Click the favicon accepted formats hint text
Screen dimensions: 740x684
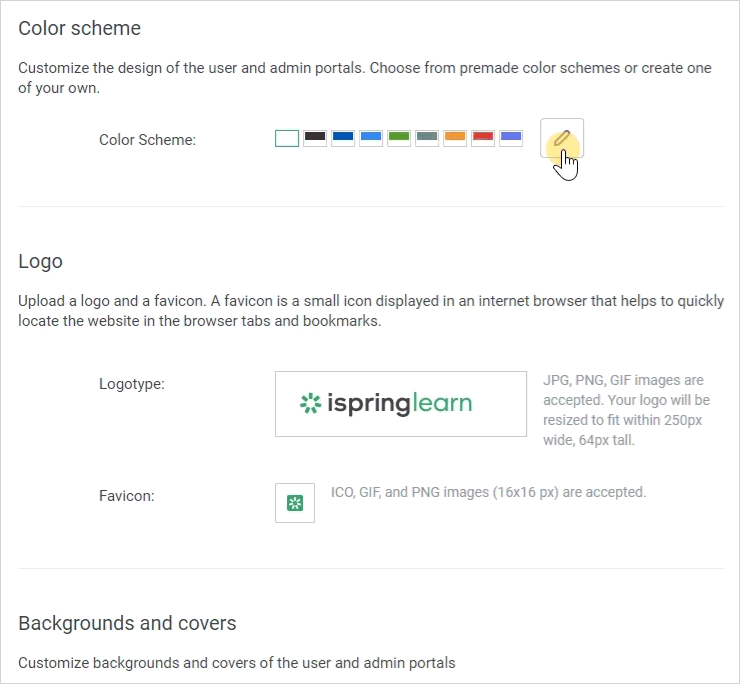click(488, 492)
